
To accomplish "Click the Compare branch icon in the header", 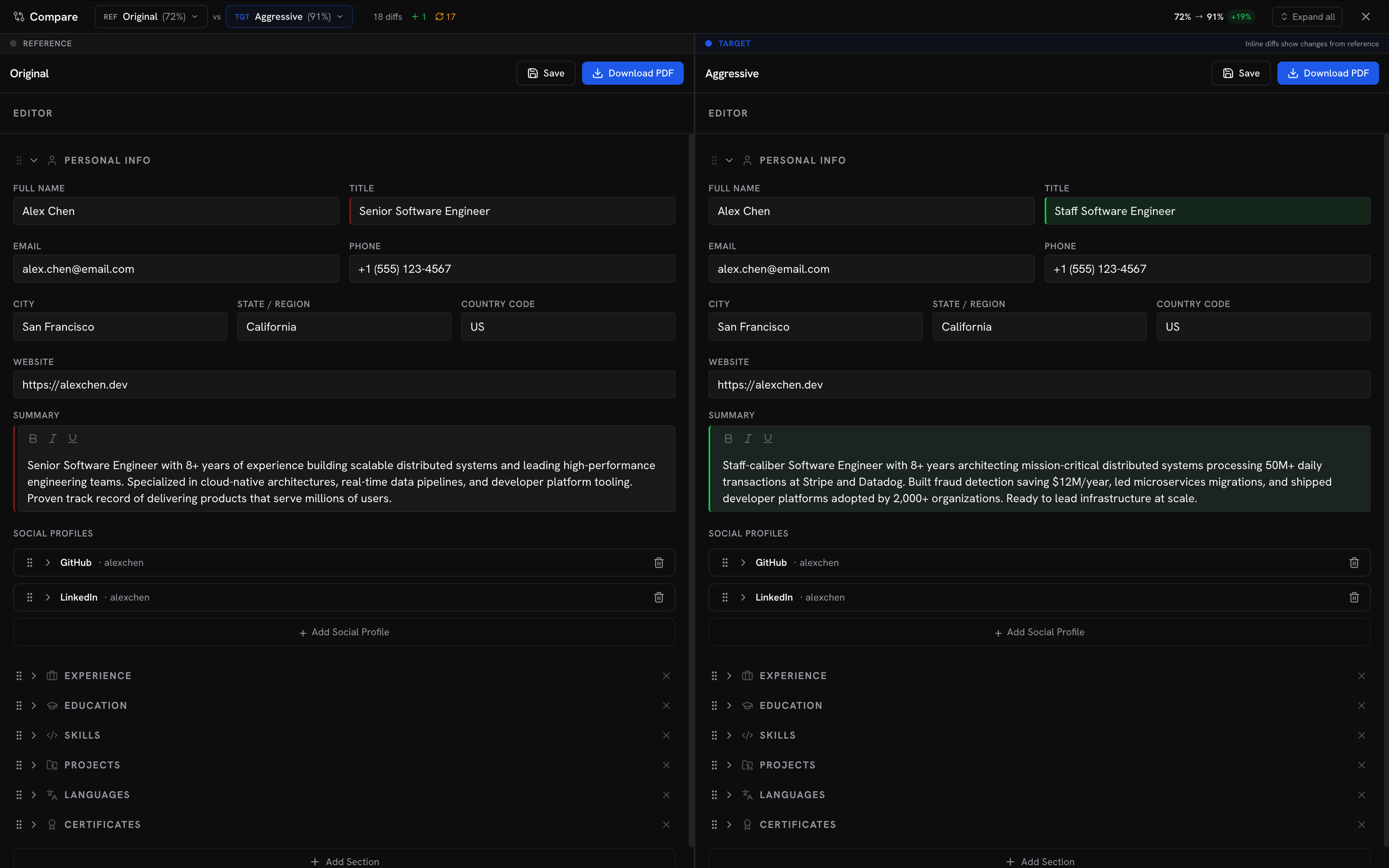I will coord(18,16).
